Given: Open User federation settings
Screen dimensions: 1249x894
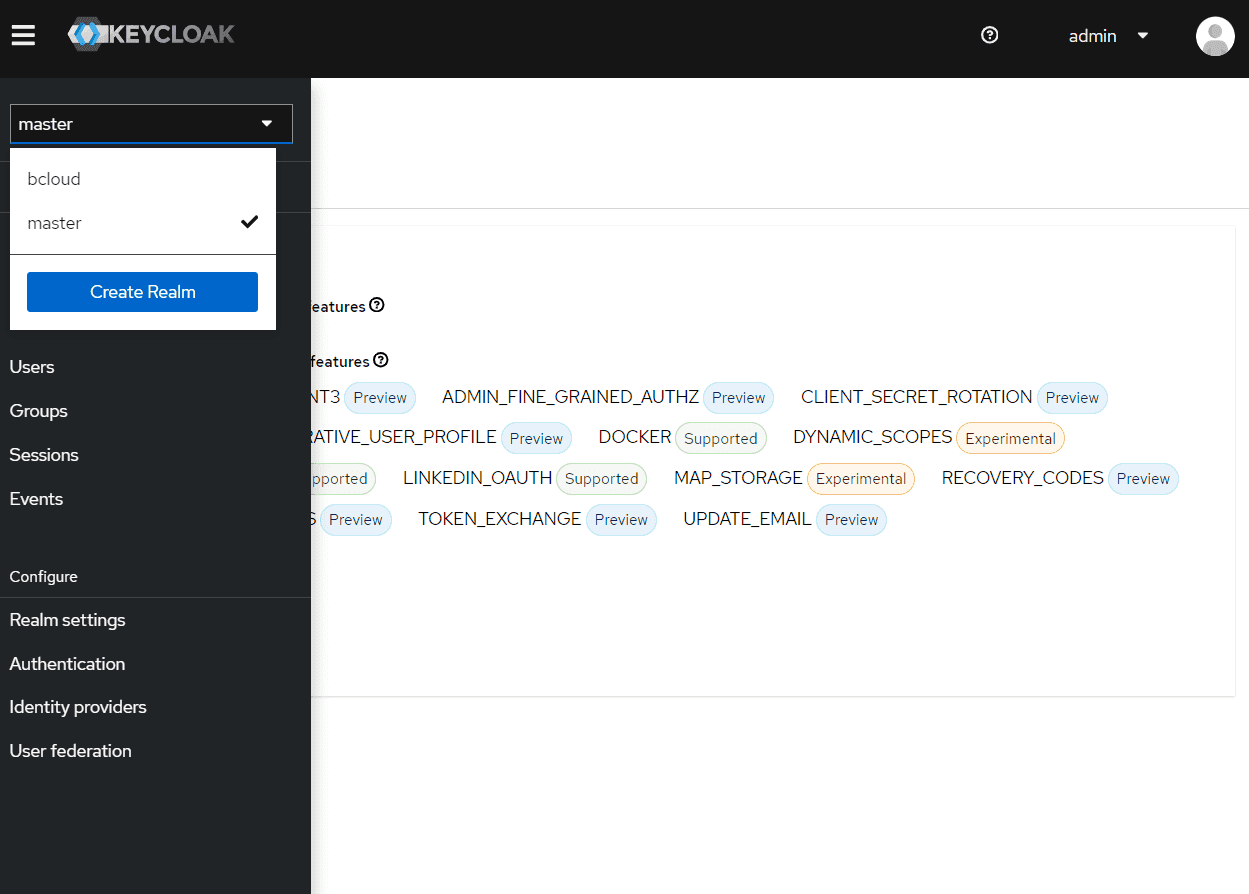Looking at the screenshot, I should coord(70,751).
